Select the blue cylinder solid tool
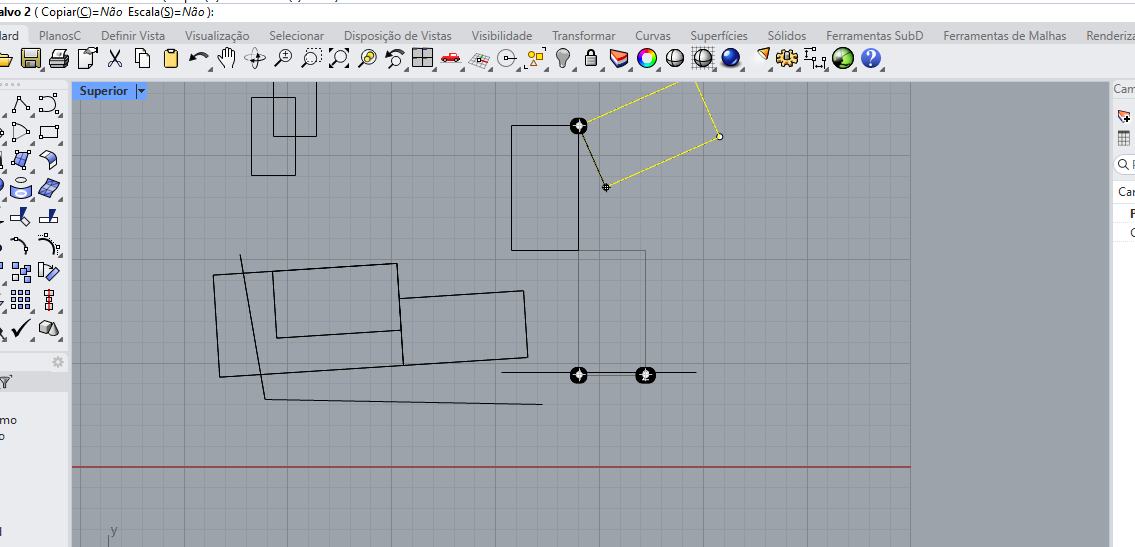 [x=21, y=188]
